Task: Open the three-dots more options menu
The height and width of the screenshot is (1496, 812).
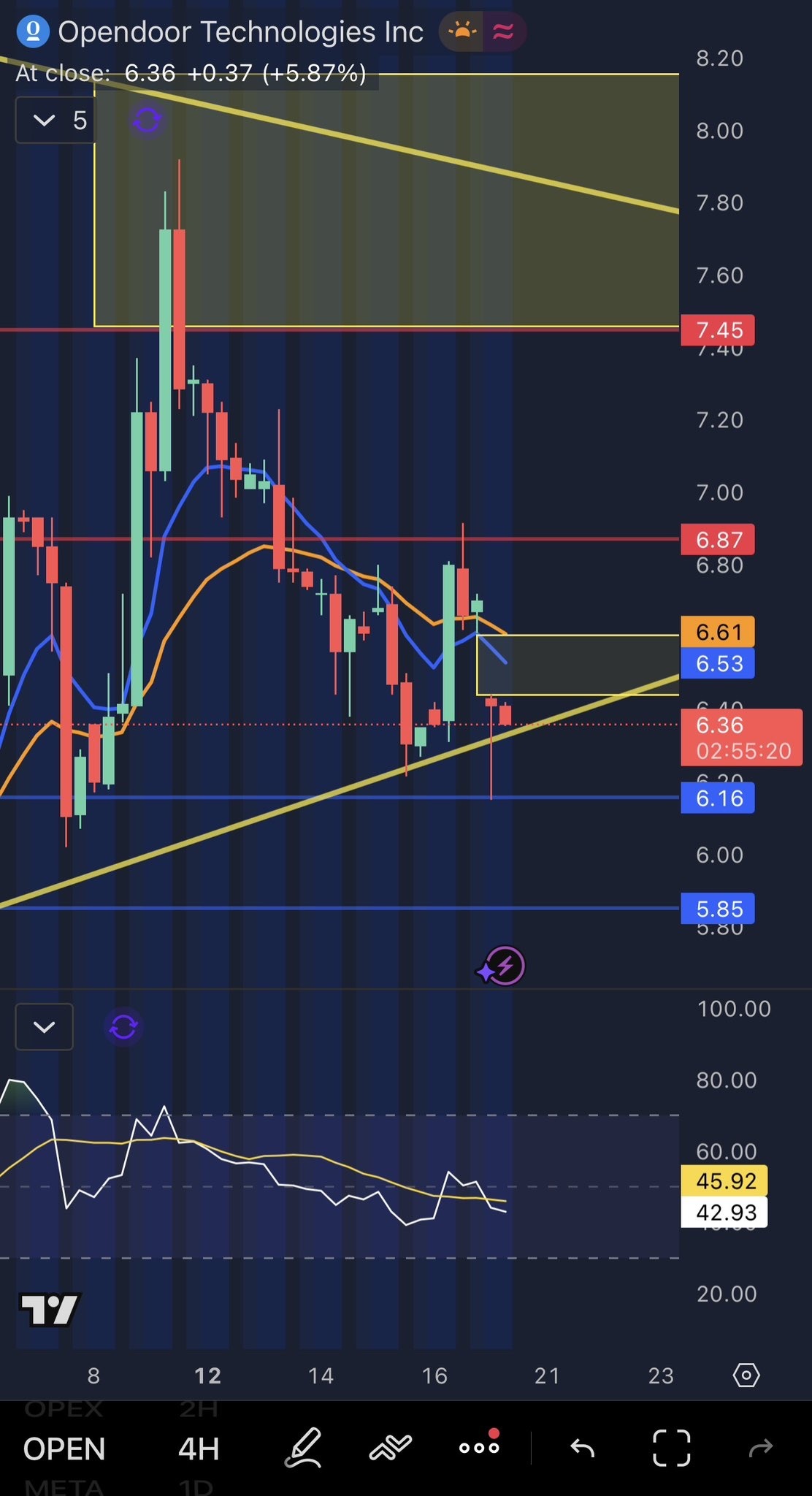Action: (479, 1447)
